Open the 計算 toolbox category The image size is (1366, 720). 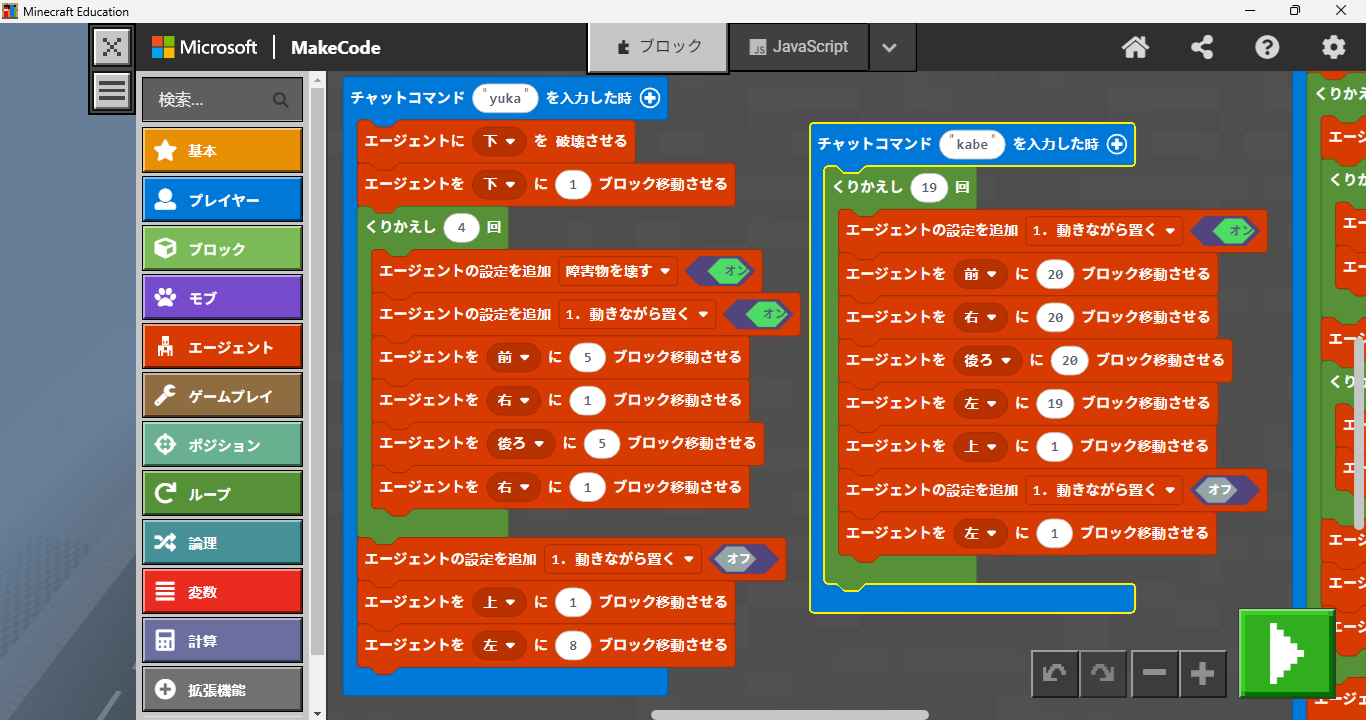click(x=222, y=640)
